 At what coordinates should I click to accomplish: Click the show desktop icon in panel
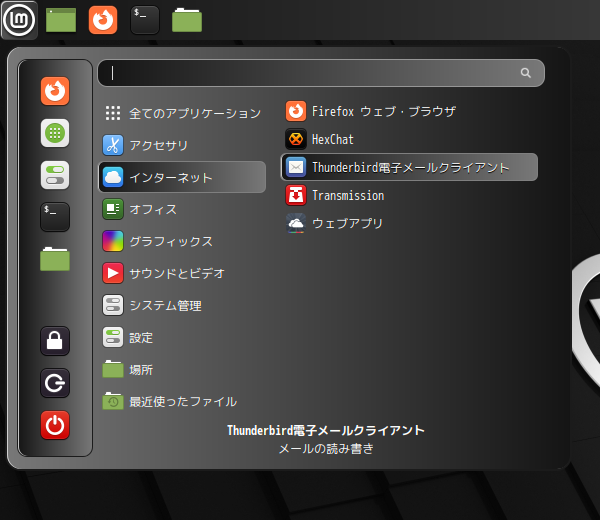[x=61, y=20]
